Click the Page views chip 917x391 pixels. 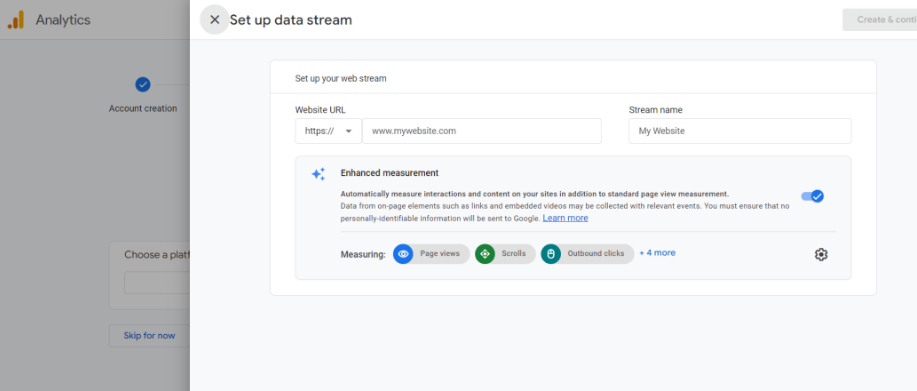(x=432, y=254)
